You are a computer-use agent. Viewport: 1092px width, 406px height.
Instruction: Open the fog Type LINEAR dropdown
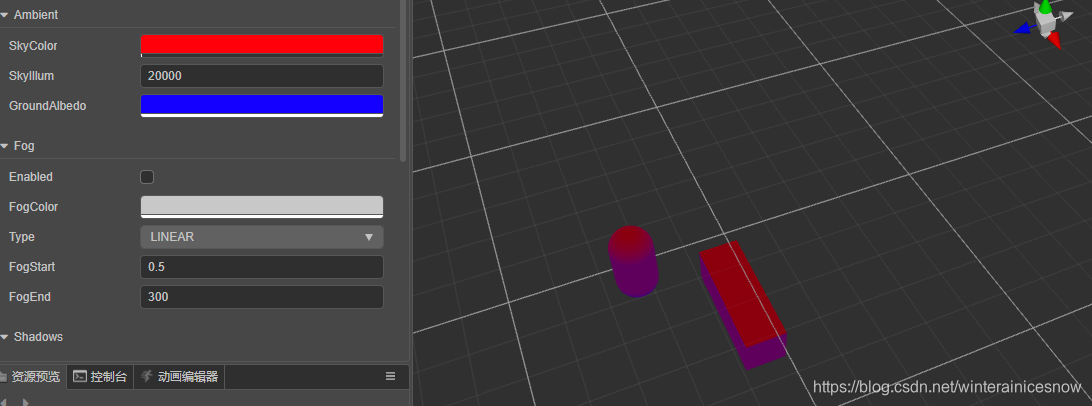(x=262, y=237)
